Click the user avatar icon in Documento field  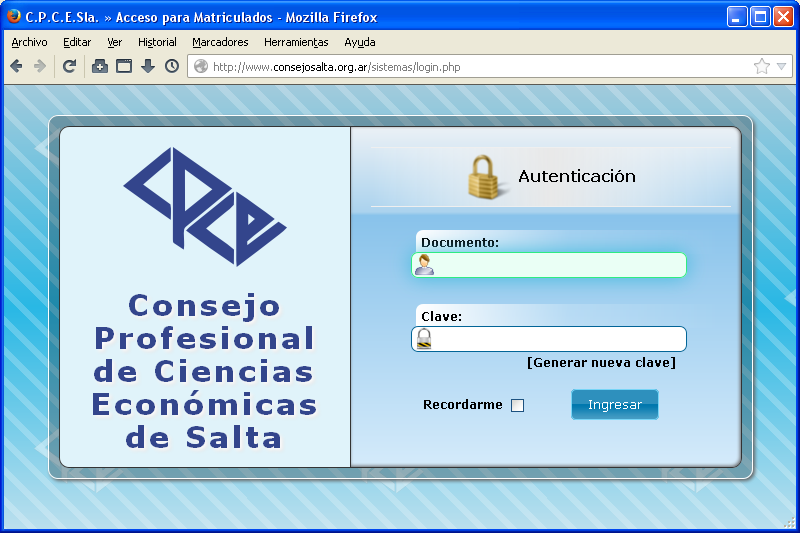[x=424, y=265]
